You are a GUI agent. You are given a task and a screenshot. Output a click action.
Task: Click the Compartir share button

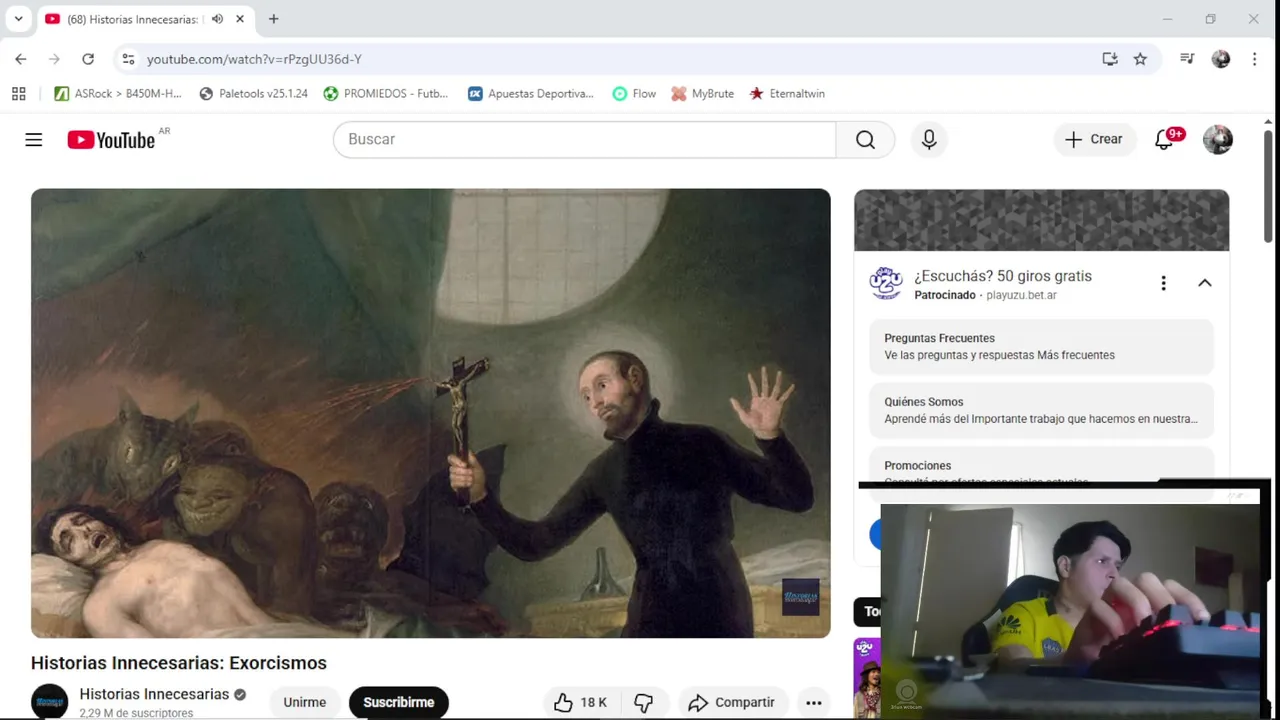click(x=732, y=702)
